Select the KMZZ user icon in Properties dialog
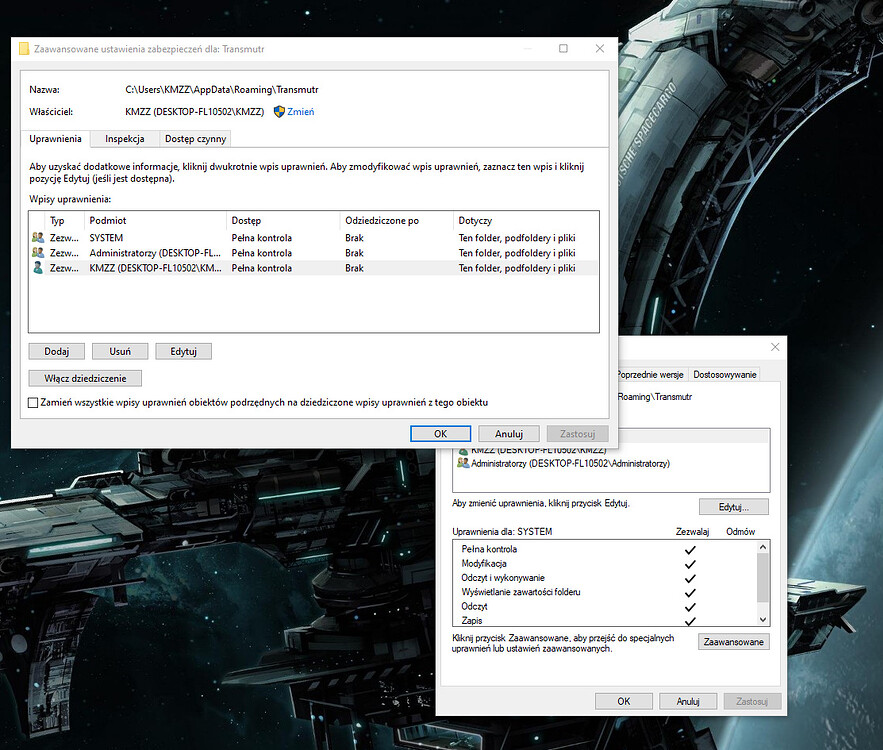Image resolution: width=883 pixels, height=750 pixels. [463, 448]
